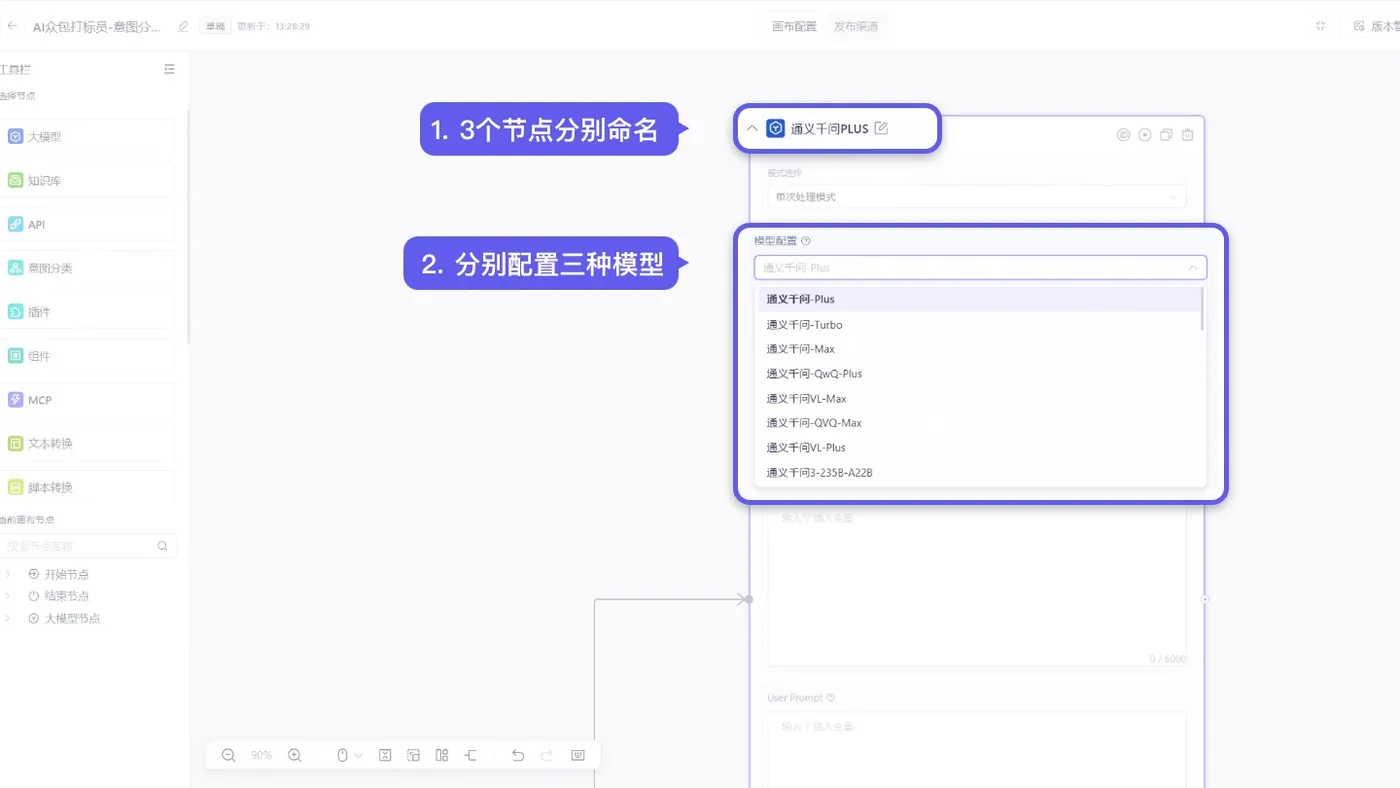Click the back arrow beside the project title
Screen dimensions: 1400x788
click(x=13, y=26)
